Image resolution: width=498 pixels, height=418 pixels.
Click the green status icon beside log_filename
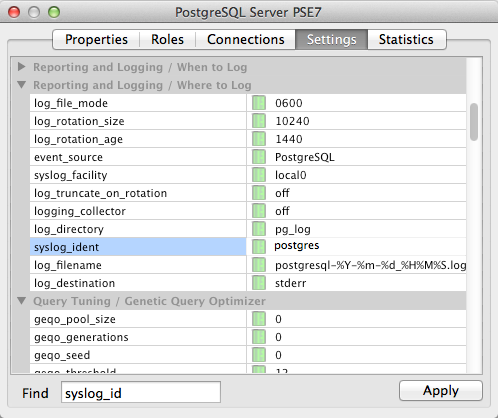click(259, 265)
